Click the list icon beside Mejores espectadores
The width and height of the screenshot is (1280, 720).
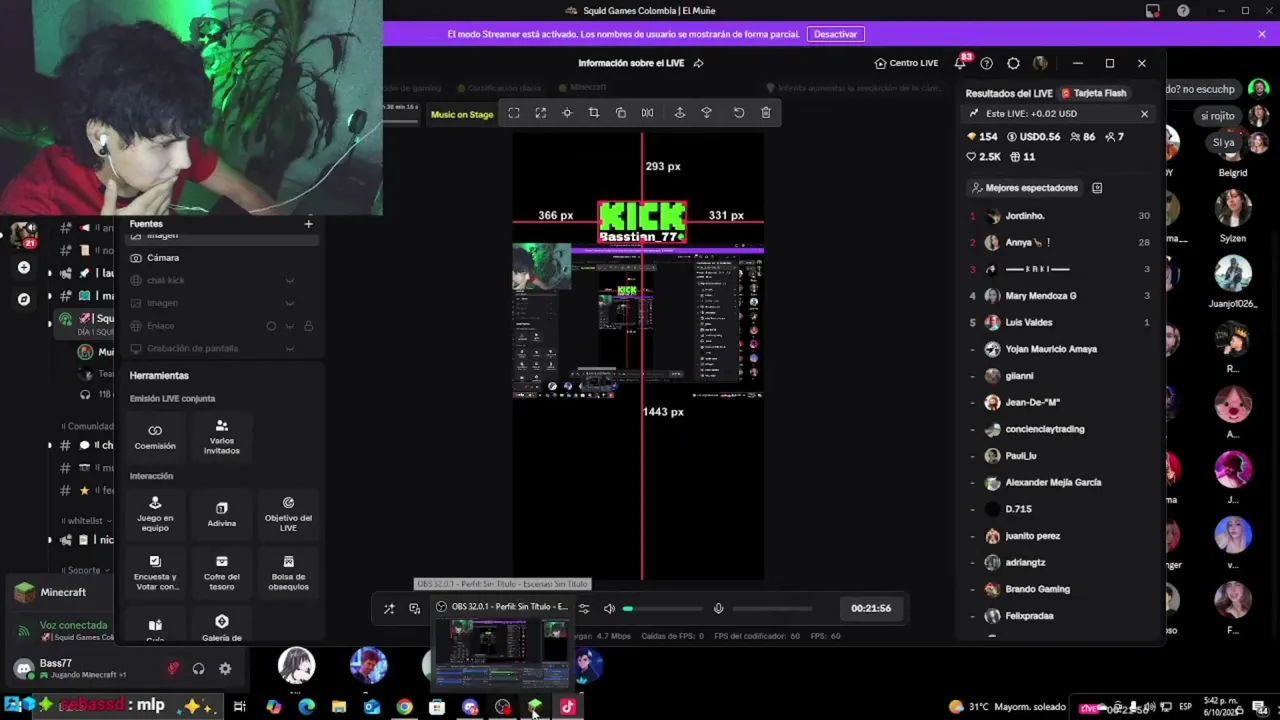pyautogui.click(x=1097, y=188)
